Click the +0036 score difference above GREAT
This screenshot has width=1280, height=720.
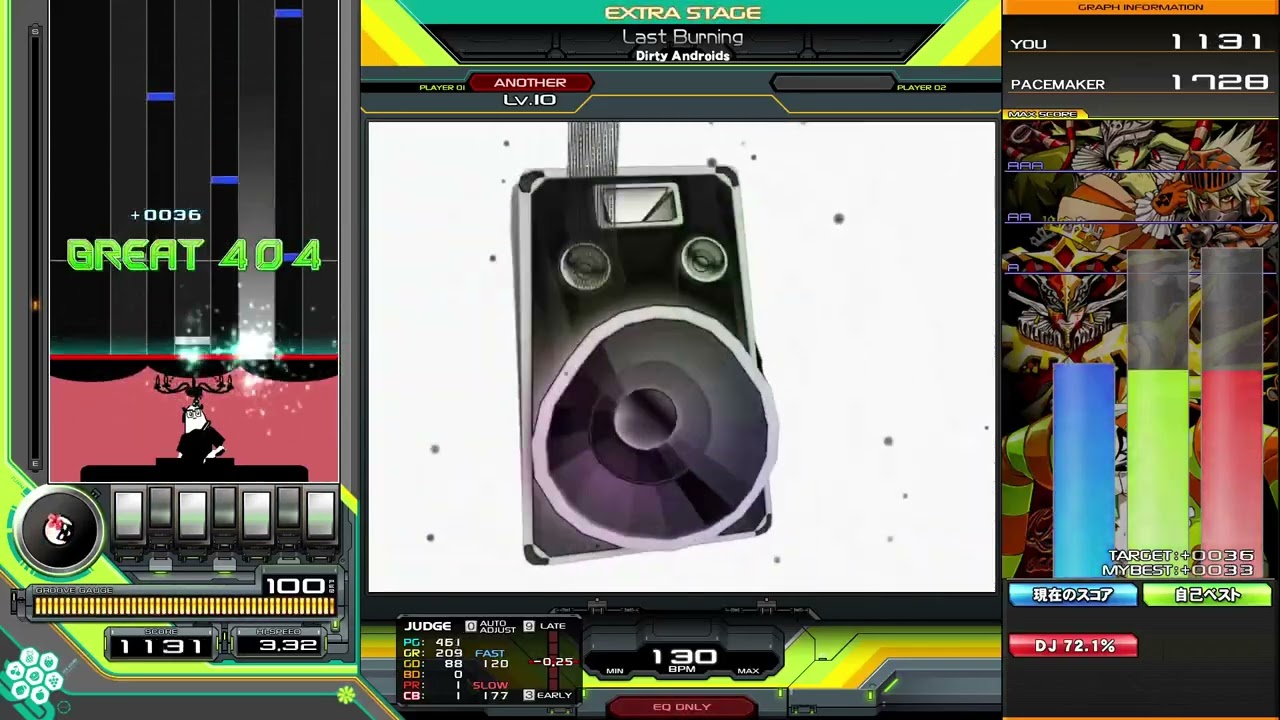click(x=165, y=215)
